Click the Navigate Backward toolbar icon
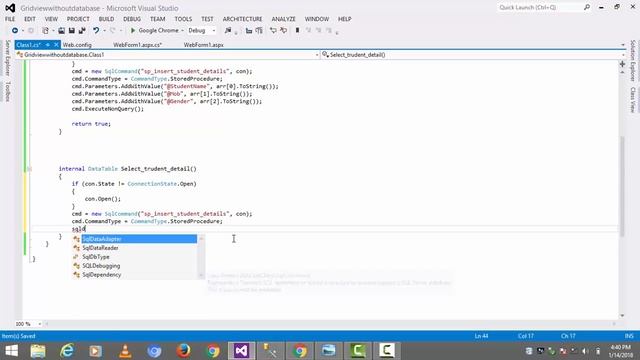 [15, 31]
